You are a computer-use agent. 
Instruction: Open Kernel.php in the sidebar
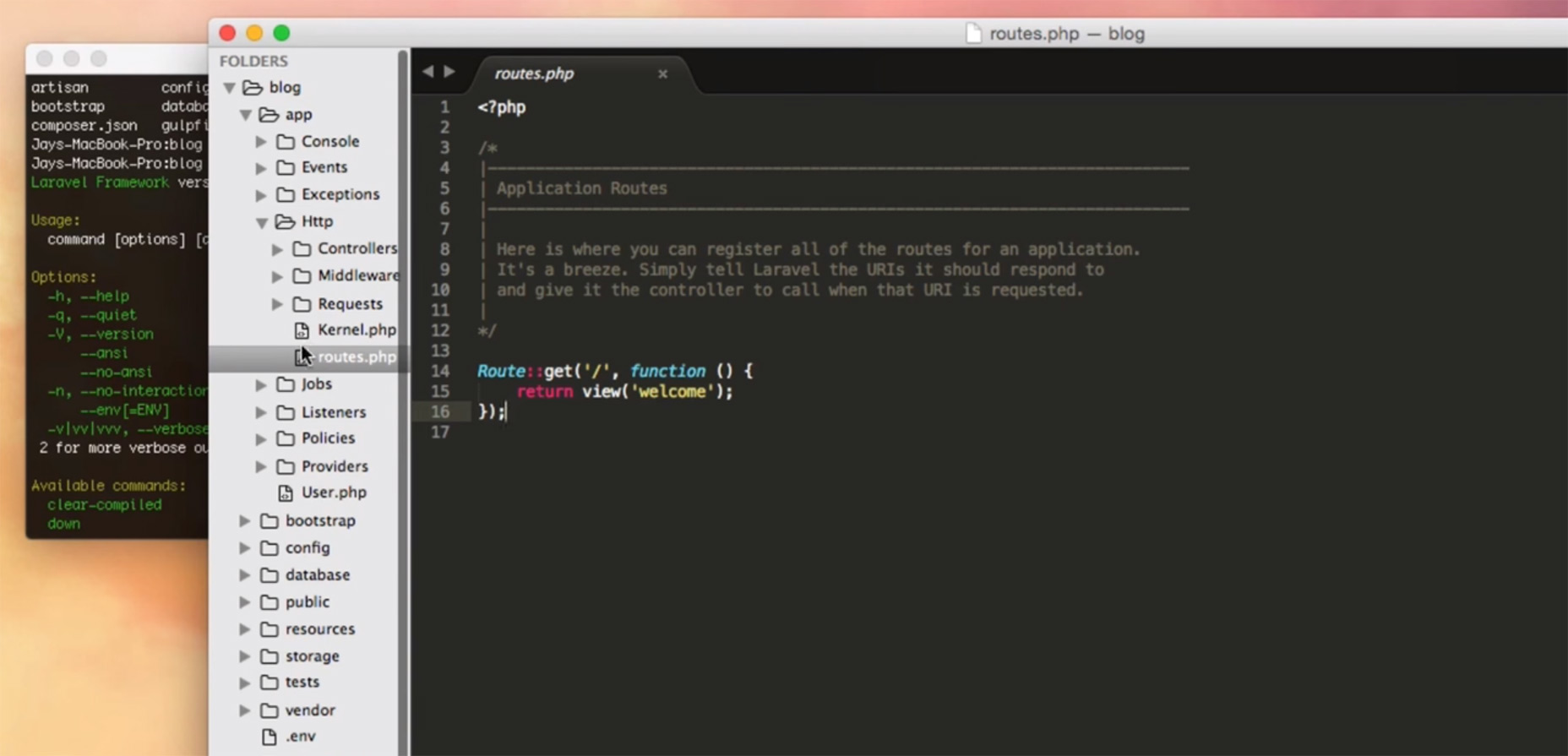click(x=357, y=329)
